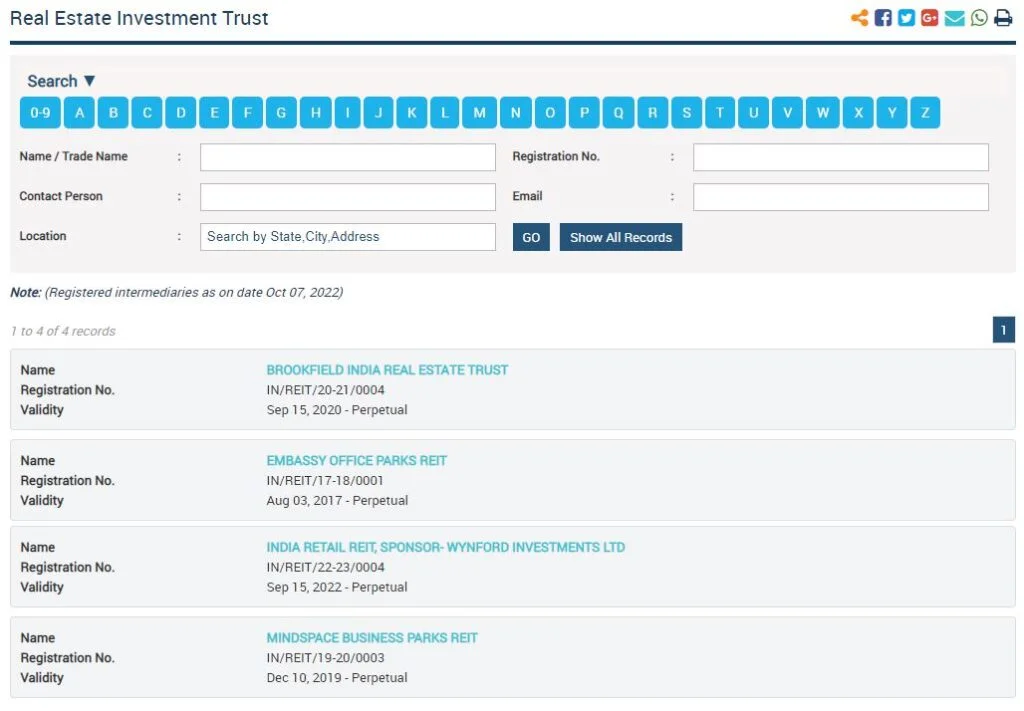Focus the Registration No. input field
1024x711 pixels.
point(841,157)
